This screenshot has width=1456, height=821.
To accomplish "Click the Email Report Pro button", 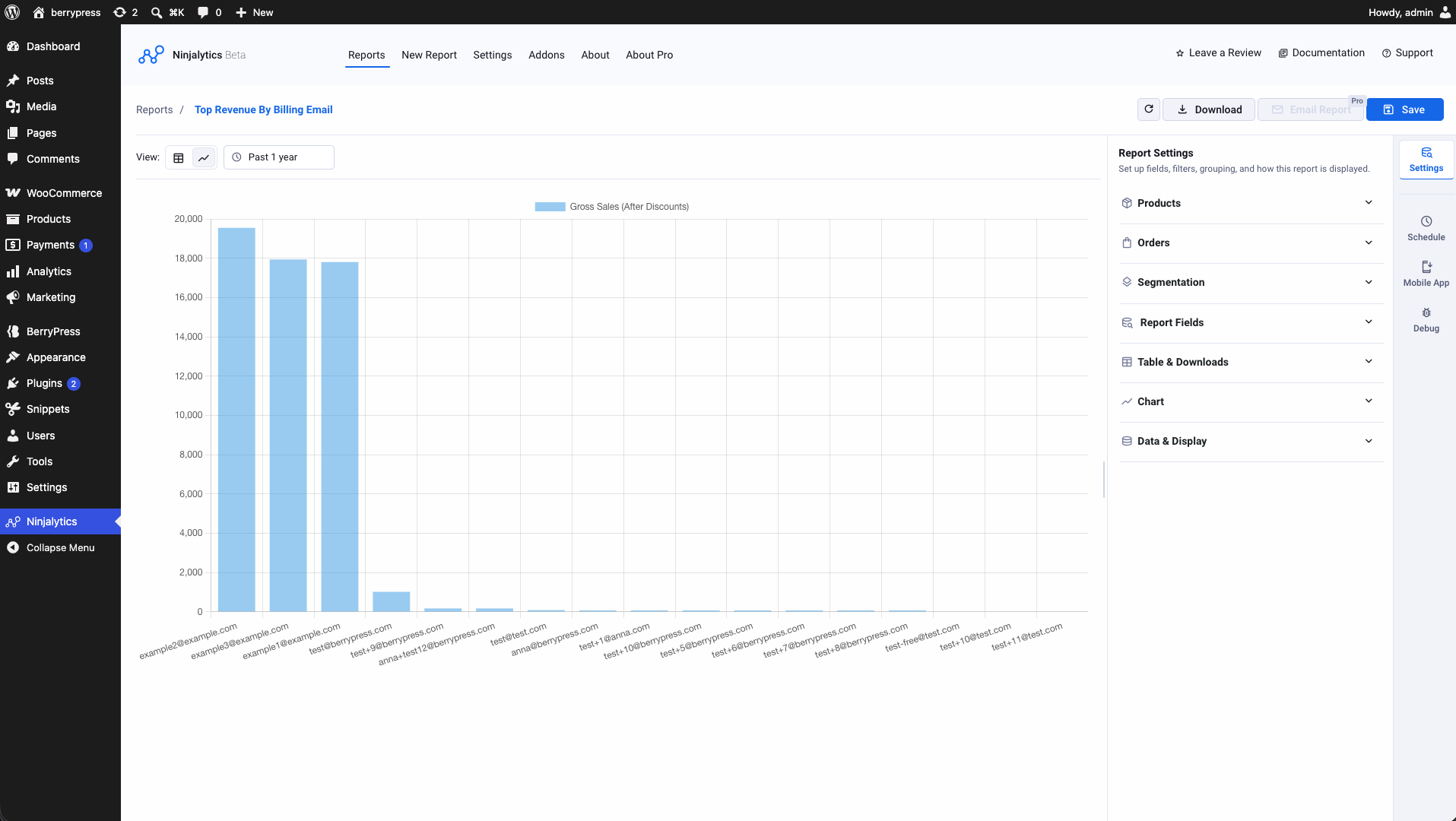I will pos(1311,109).
